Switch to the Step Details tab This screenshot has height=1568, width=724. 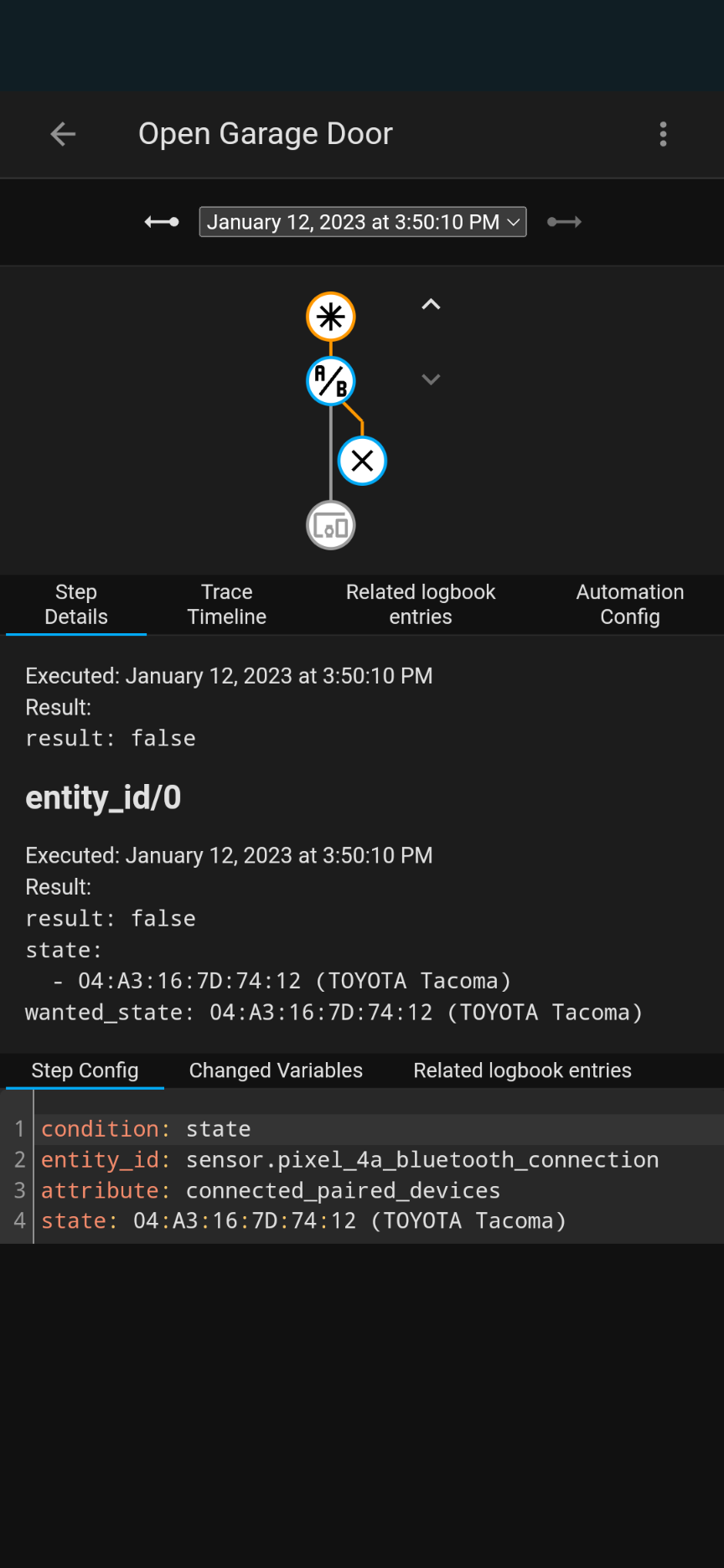(75, 604)
